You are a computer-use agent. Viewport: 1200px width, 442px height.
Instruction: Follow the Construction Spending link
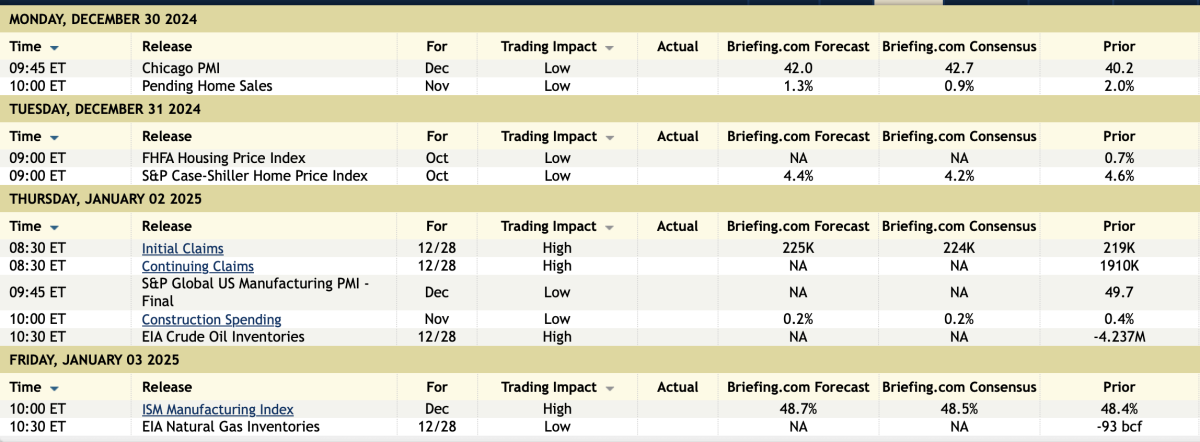click(211, 320)
